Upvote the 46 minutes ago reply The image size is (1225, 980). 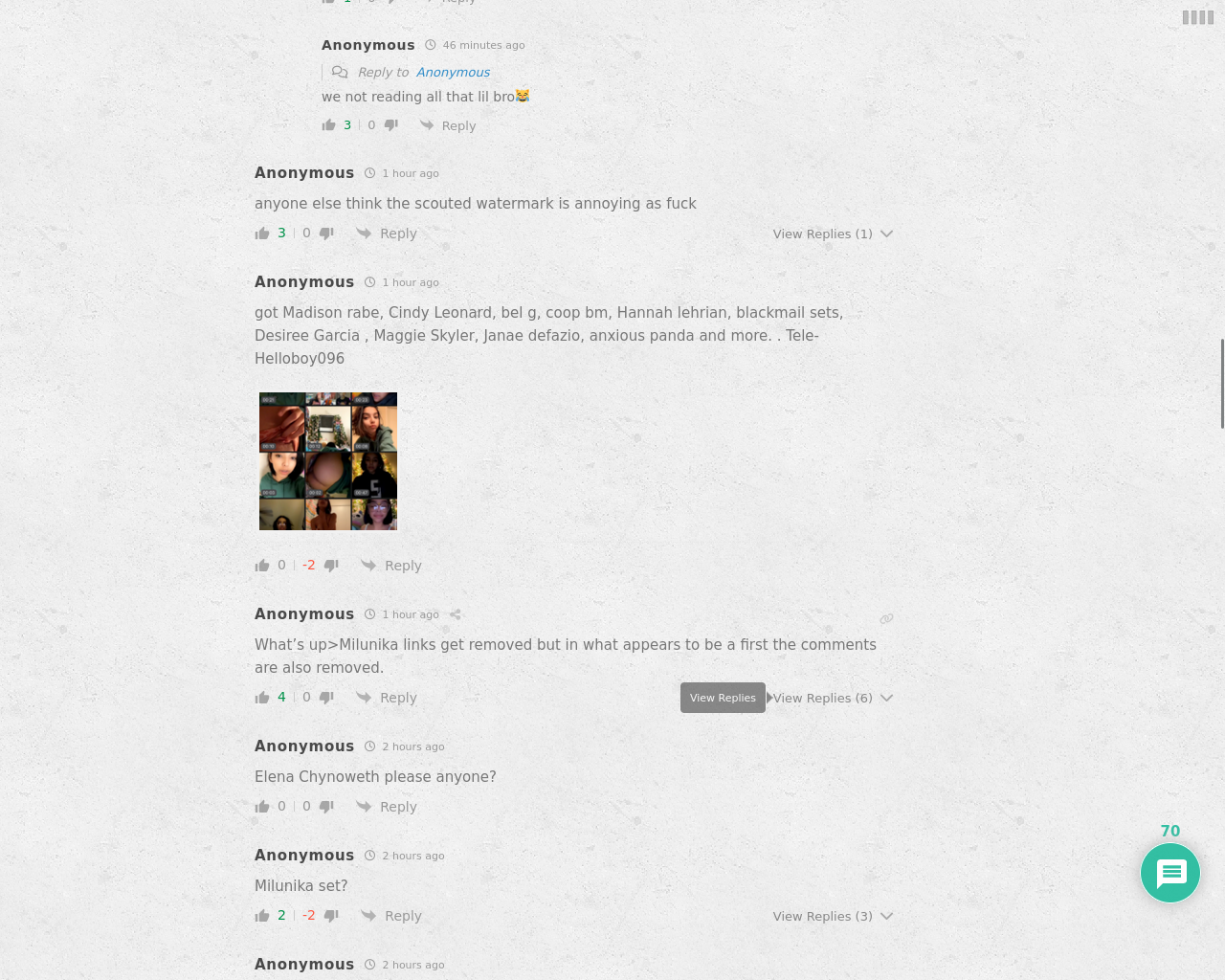click(x=329, y=125)
